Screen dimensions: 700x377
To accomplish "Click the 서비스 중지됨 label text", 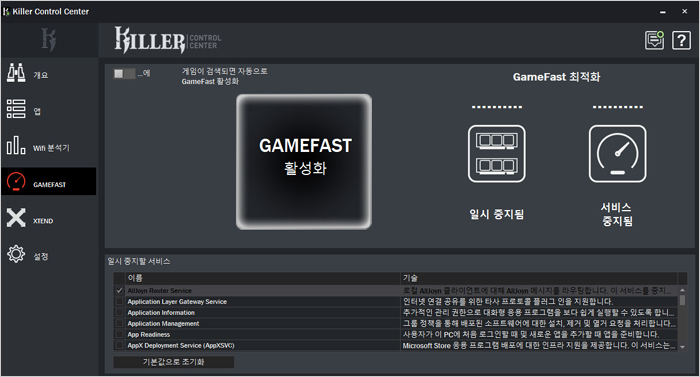I will (617, 214).
